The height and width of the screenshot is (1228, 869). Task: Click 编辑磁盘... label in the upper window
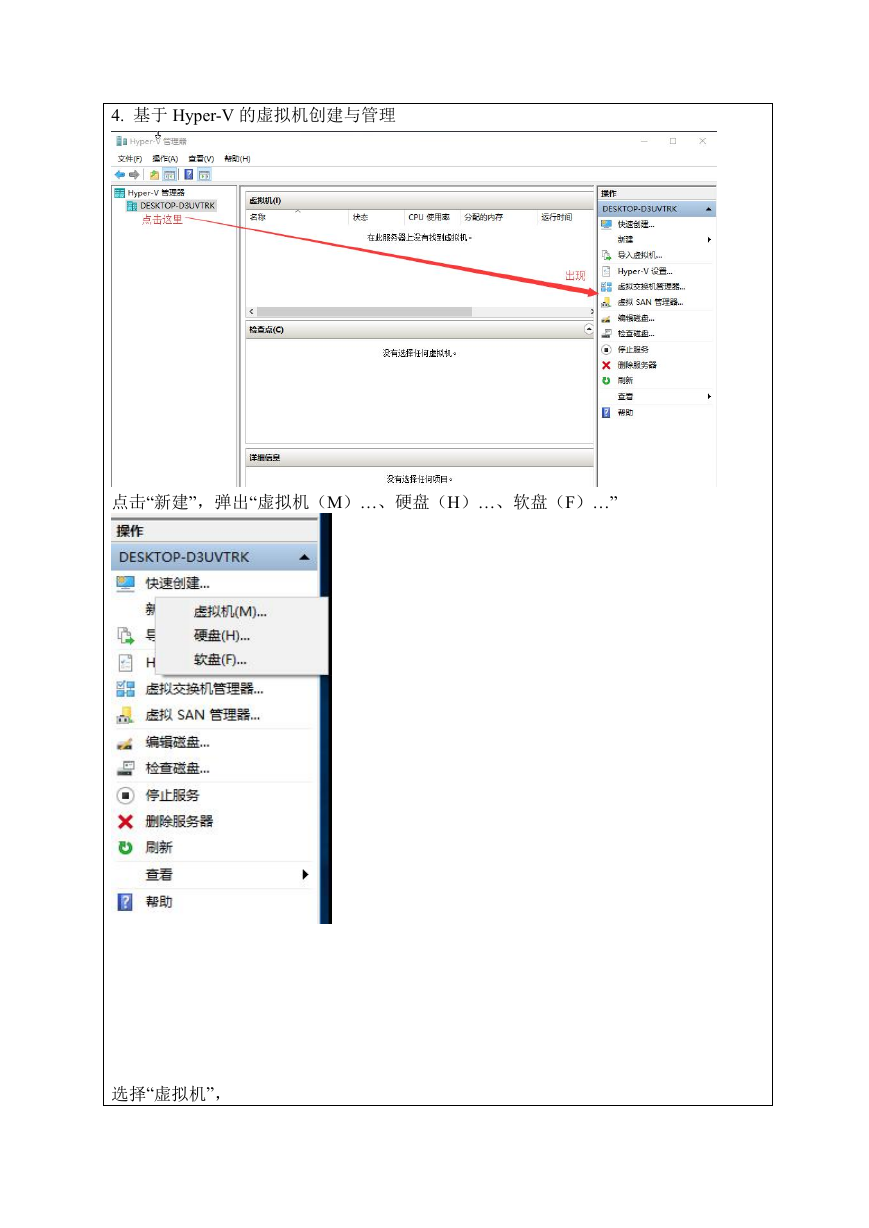(x=636, y=318)
